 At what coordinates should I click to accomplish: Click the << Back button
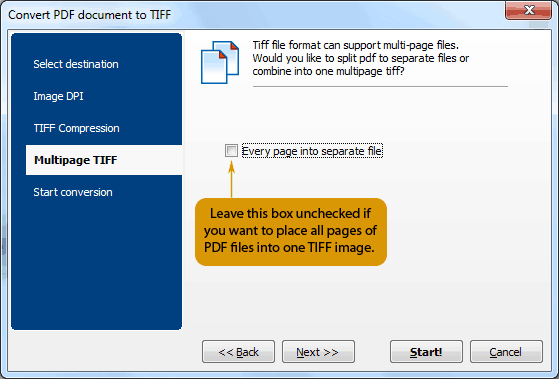pos(238,352)
